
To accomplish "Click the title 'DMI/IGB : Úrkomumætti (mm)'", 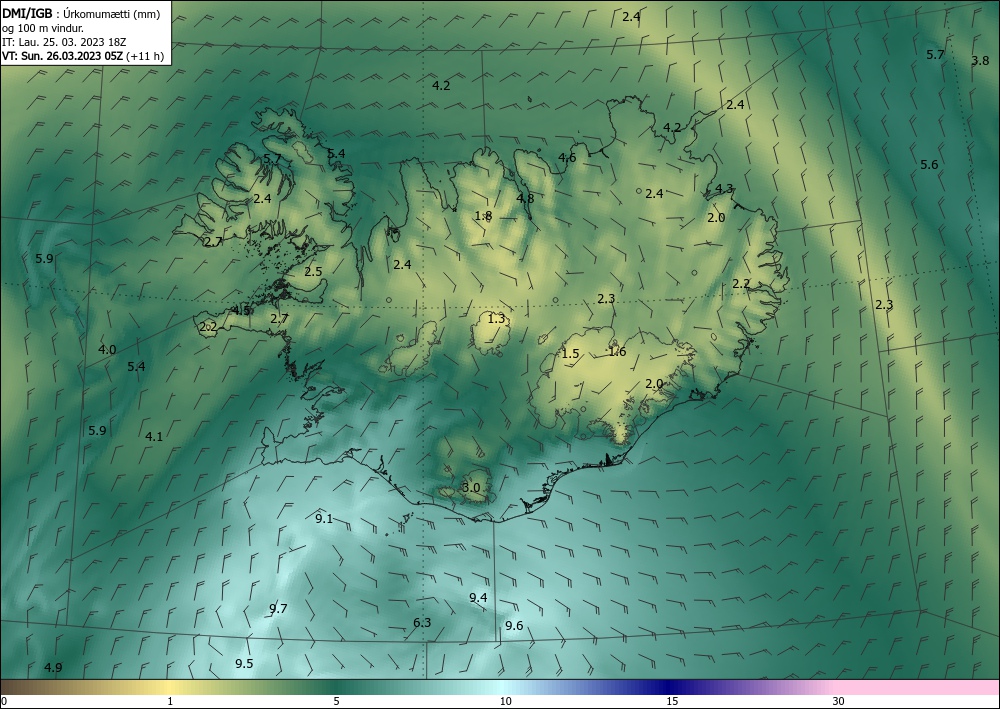I will click(81, 14).
